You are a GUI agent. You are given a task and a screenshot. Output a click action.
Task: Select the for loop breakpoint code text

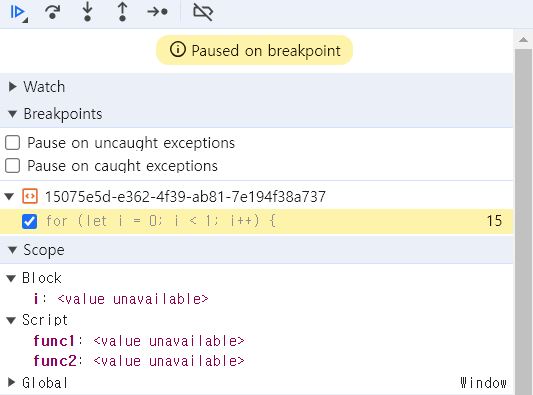161,221
